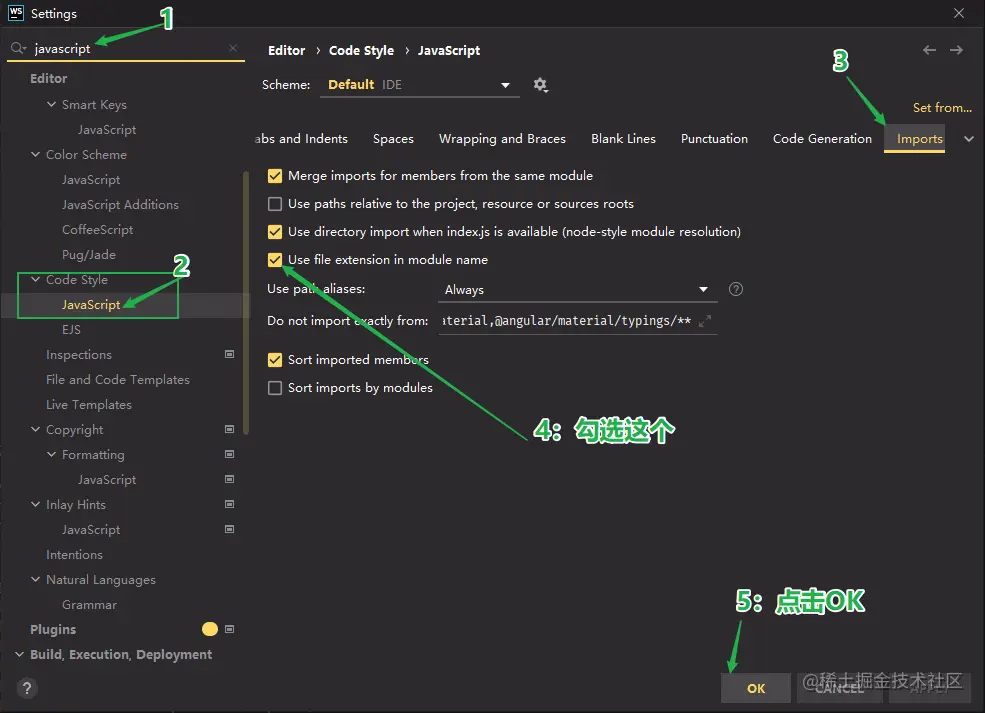985x713 pixels.
Task: Click the WebStorm logo icon in title bar
Action: tap(16, 13)
